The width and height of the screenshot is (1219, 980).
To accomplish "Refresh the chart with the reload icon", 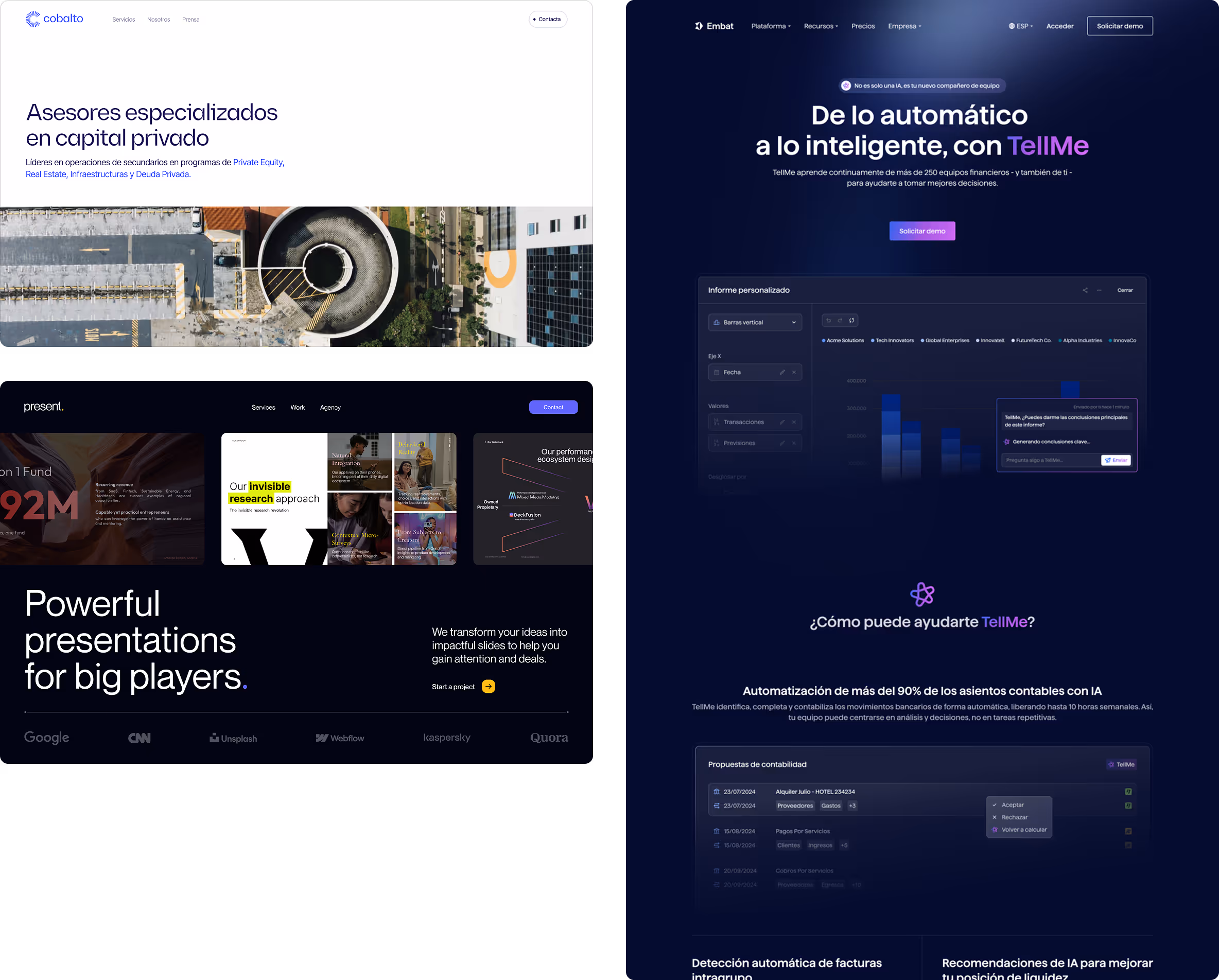I will [851, 321].
